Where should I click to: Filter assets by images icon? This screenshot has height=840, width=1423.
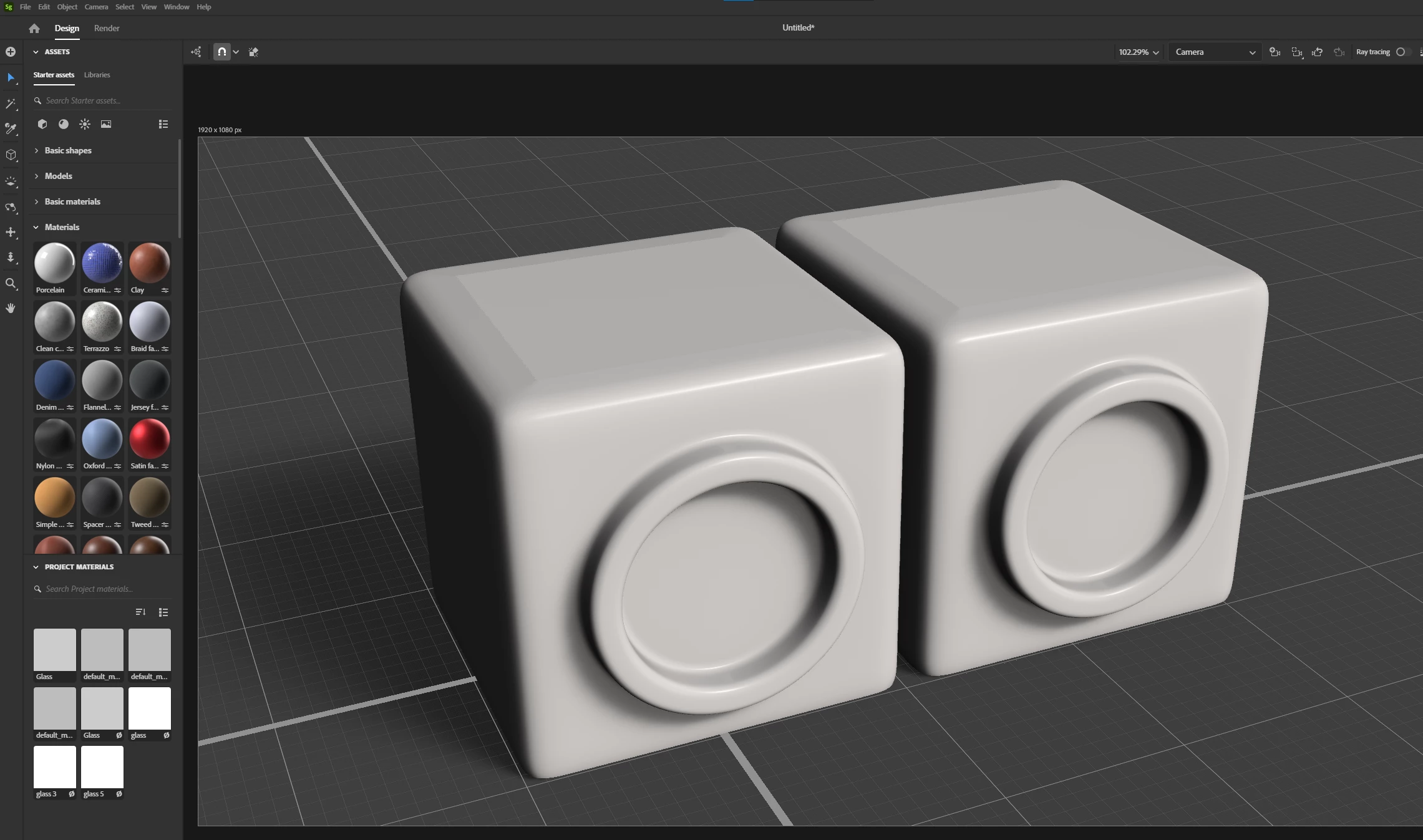(x=106, y=124)
